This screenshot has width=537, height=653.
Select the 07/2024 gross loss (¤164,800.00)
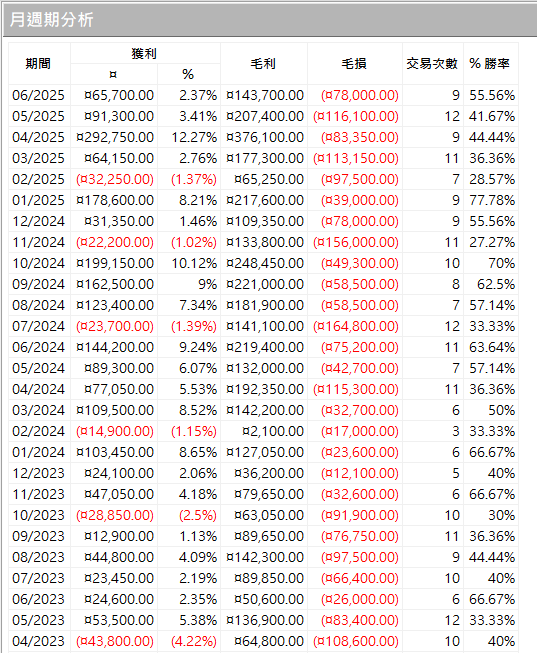click(x=355, y=326)
